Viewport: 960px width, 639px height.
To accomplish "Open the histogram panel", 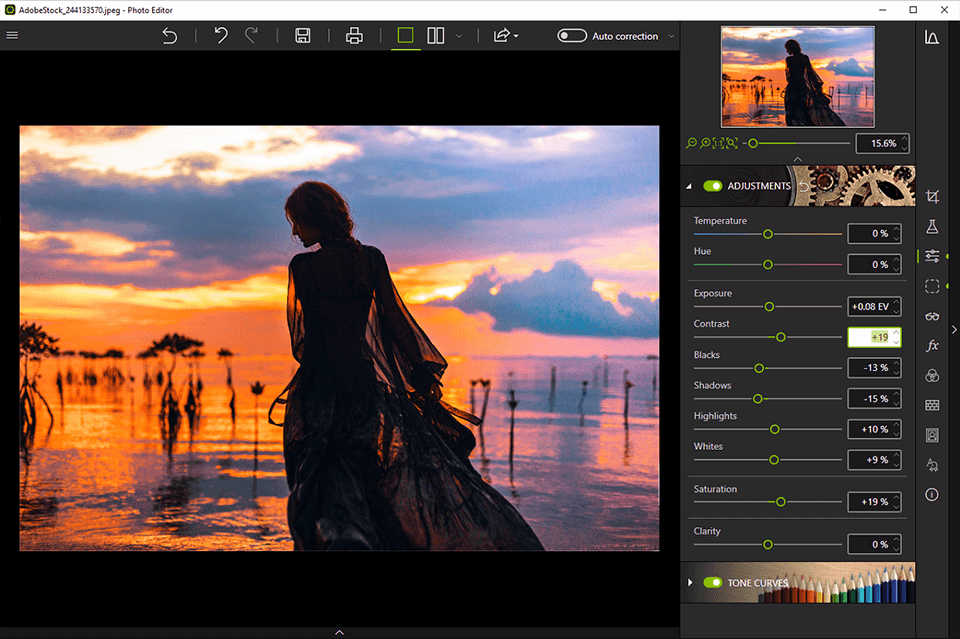I will coord(932,37).
